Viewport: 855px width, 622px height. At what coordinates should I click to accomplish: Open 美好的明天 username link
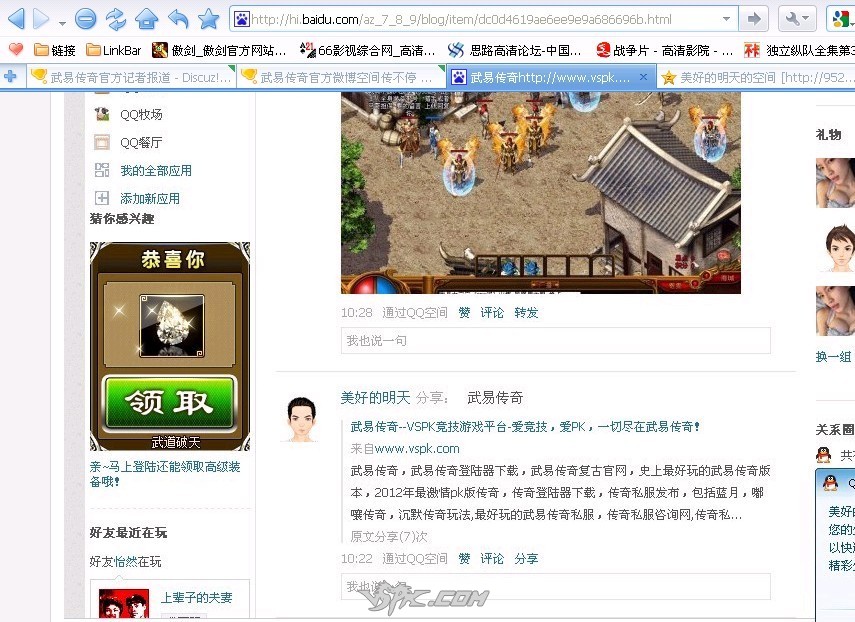pos(375,397)
